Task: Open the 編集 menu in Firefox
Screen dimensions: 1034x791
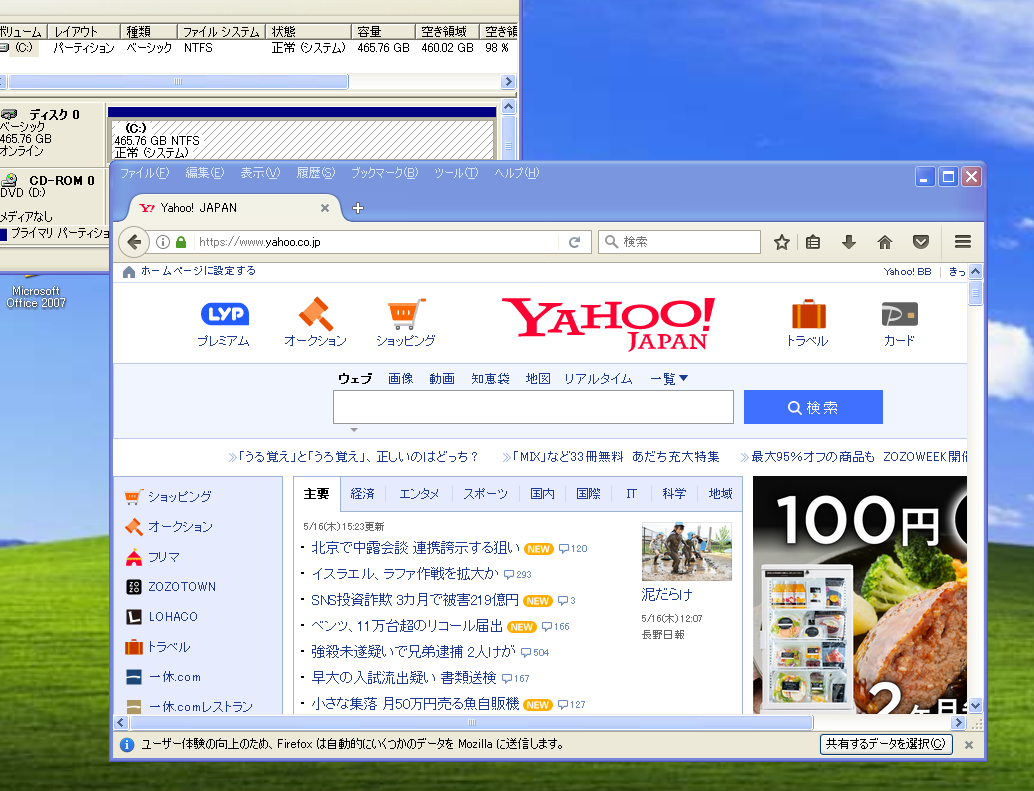Action: (204, 173)
